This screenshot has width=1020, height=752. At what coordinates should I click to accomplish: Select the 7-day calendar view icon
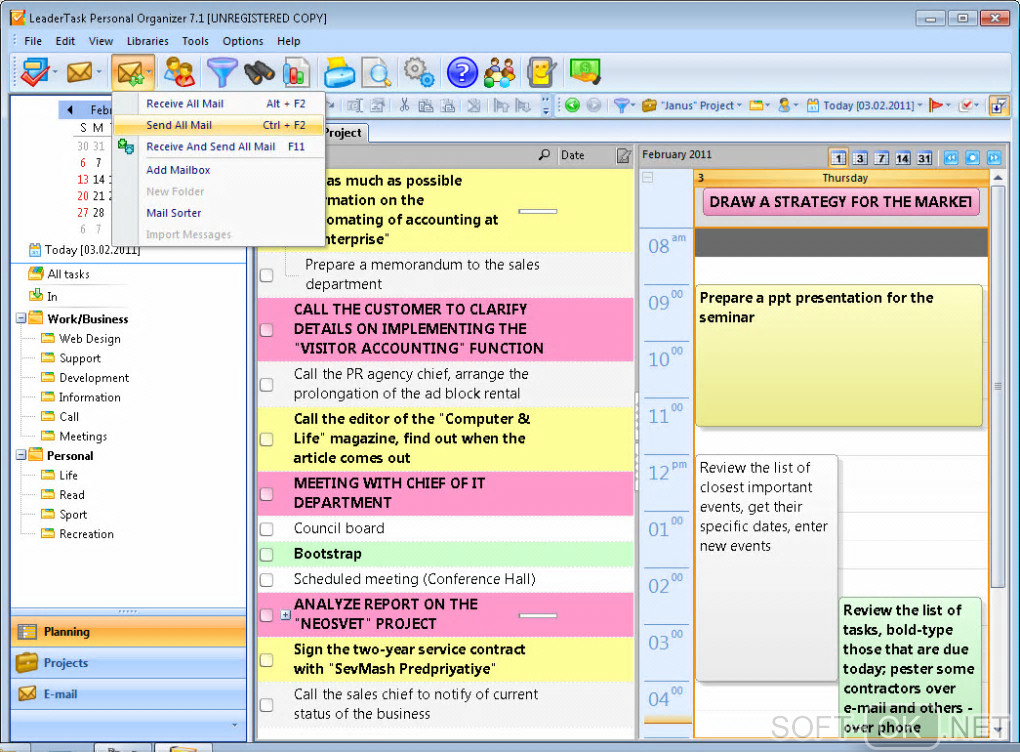[x=881, y=157]
